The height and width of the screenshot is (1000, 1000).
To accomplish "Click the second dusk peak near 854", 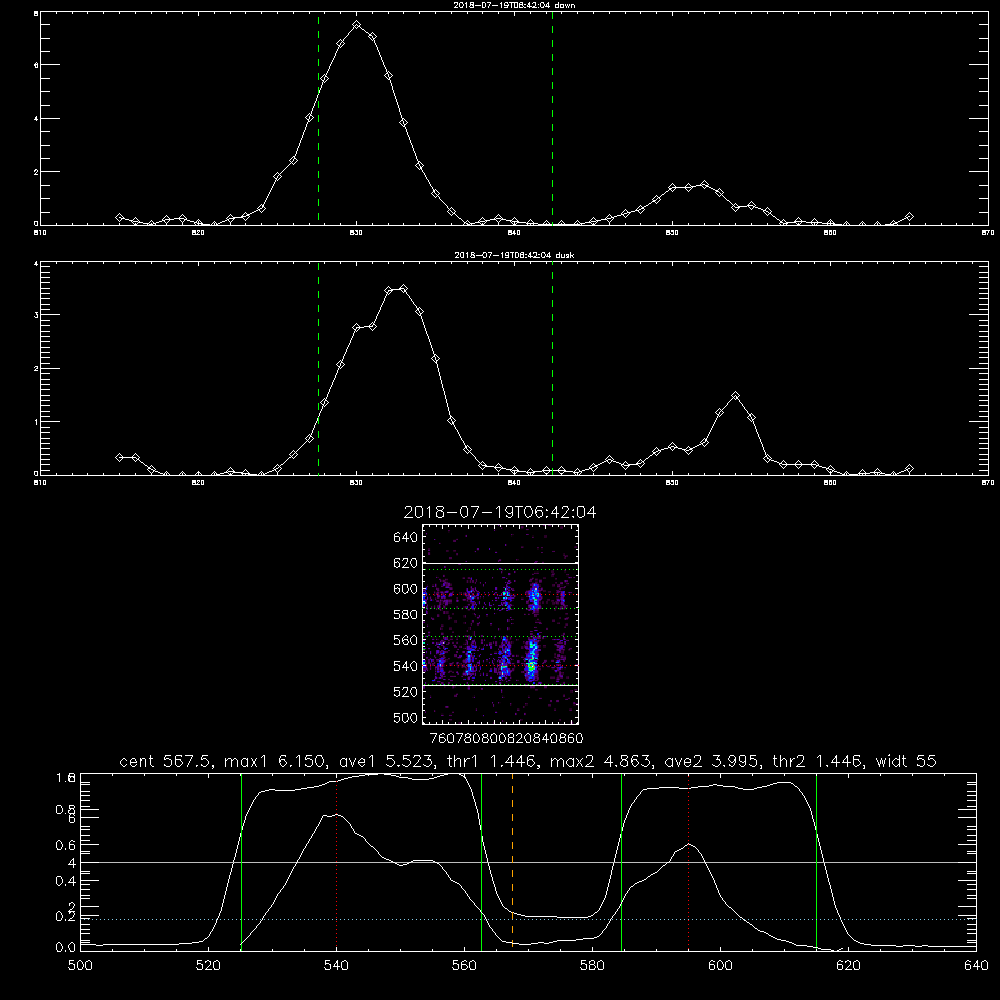I will point(735,395).
